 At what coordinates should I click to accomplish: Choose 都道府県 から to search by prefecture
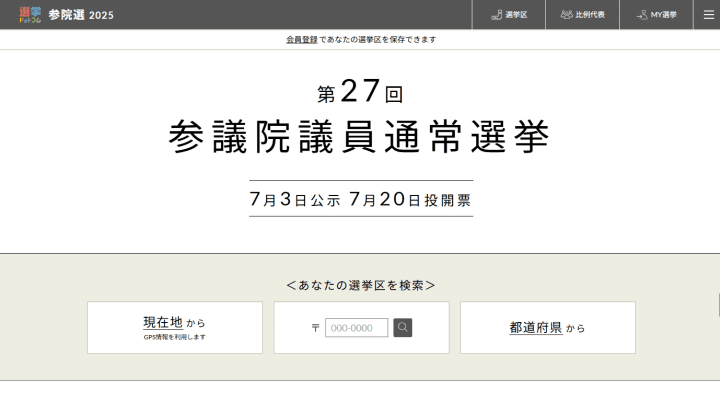(547, 327)
